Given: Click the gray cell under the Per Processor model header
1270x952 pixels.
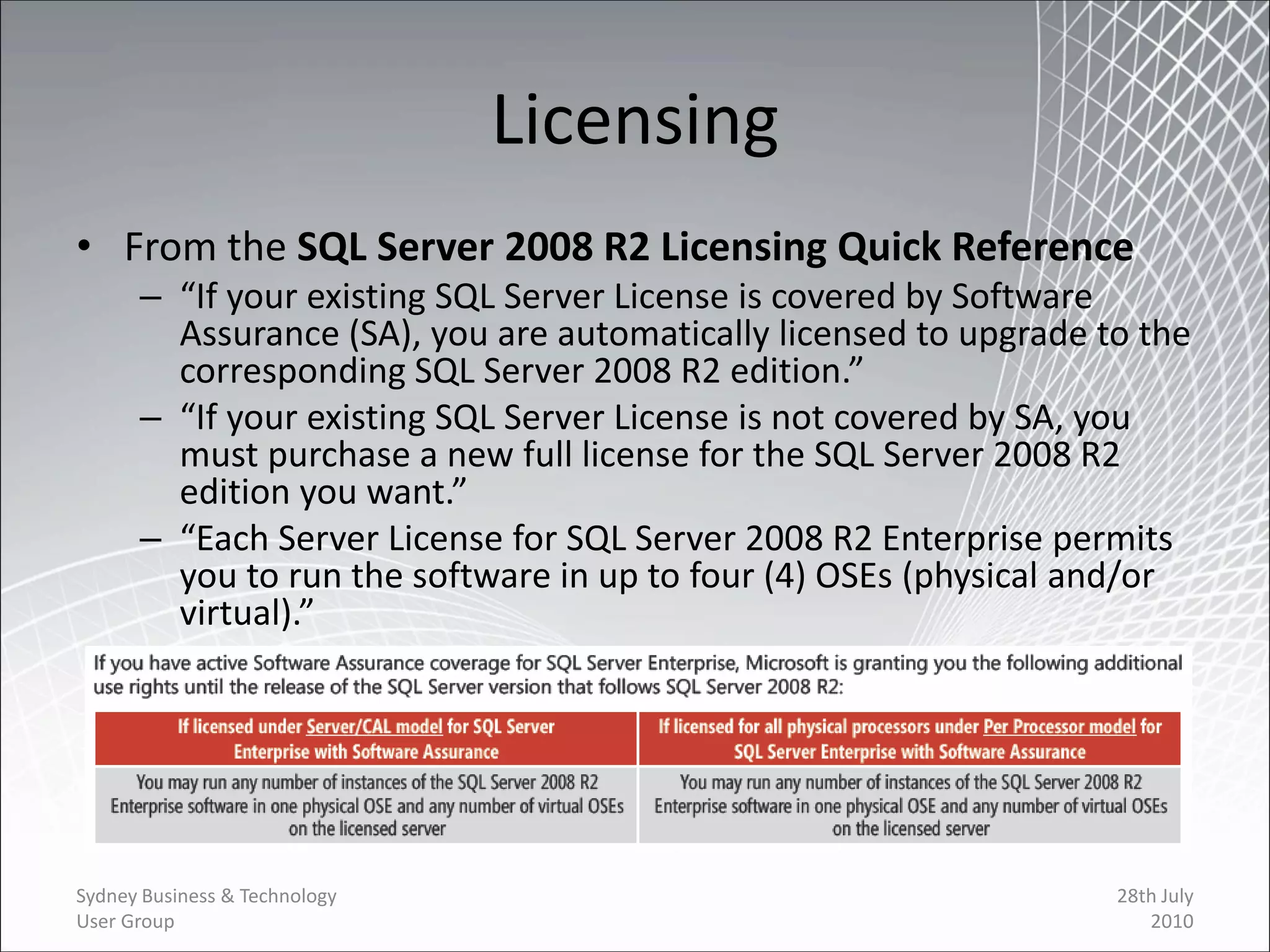Looking at the screenshot, I should pyautogui.click(x=910, y=805).
